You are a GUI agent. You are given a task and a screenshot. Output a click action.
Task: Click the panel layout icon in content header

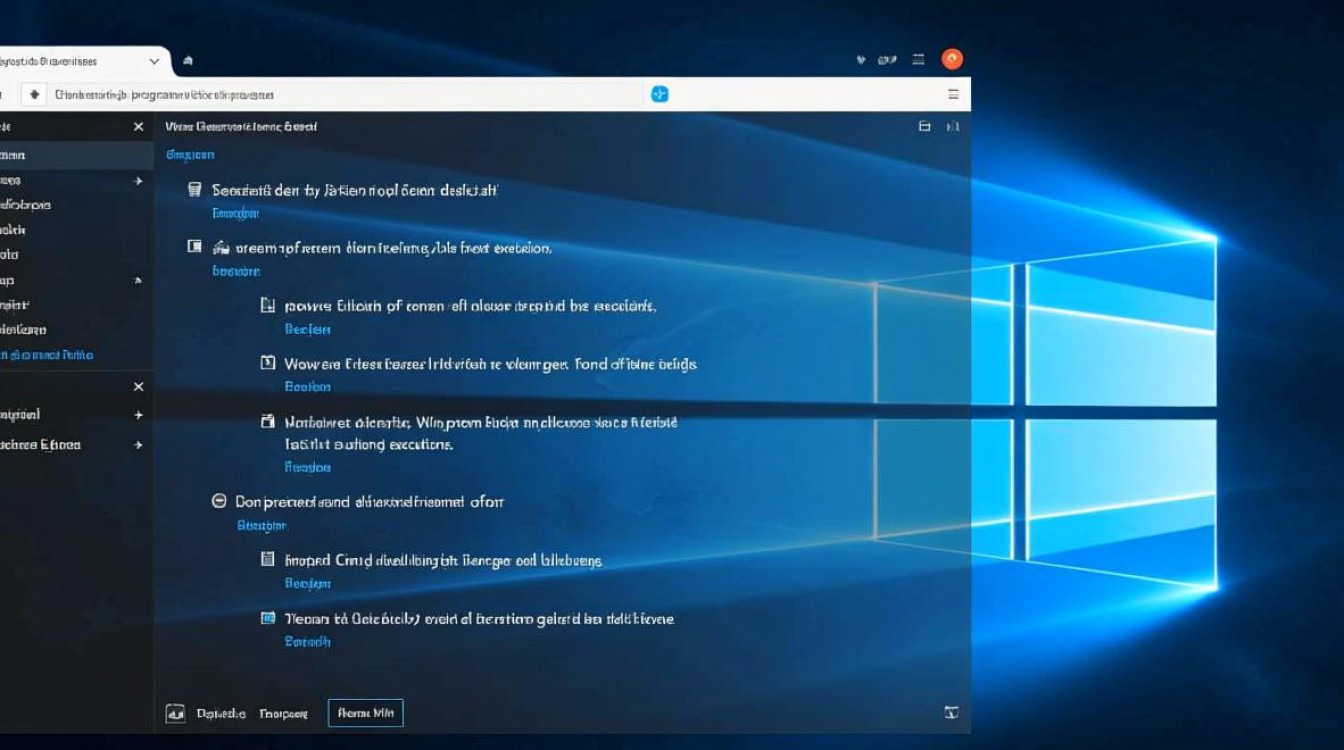tap(924, 126)
